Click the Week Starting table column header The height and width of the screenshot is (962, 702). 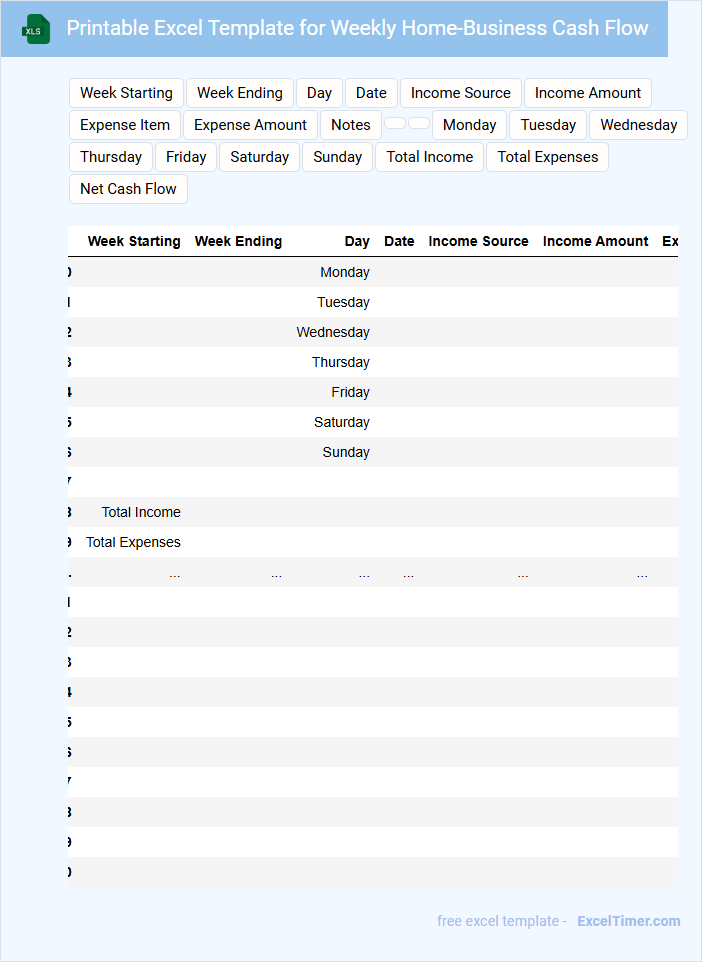coord(134,241)
